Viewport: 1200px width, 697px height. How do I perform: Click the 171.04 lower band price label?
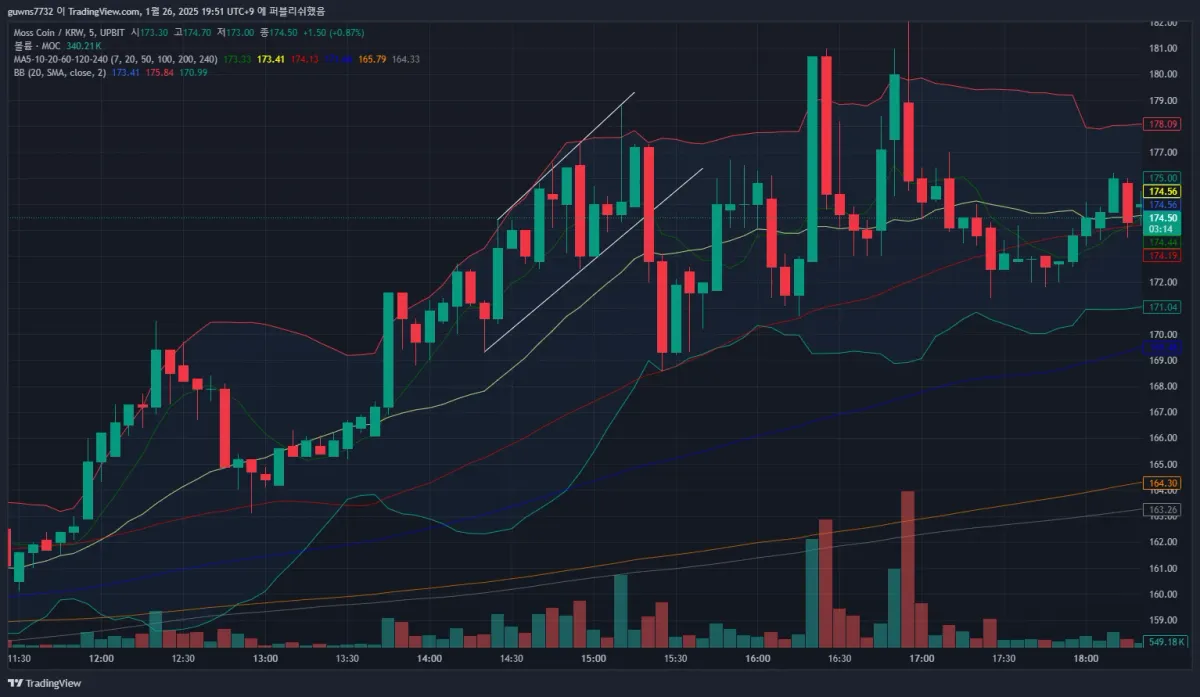pos(1163,307)
